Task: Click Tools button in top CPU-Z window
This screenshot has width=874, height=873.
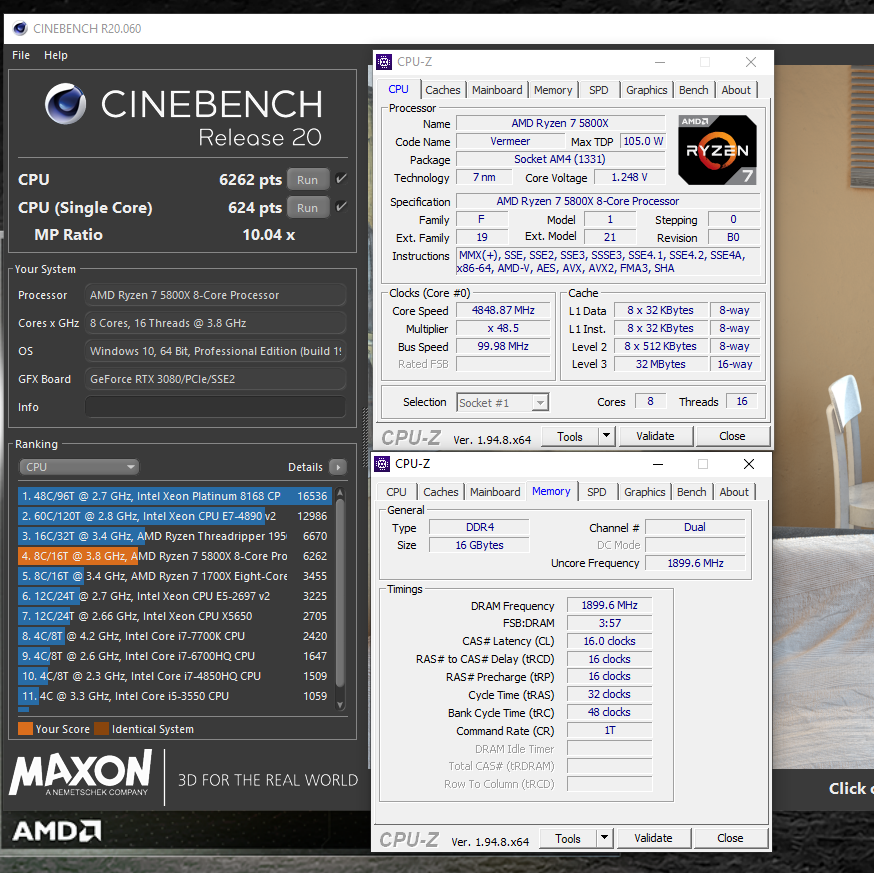Action: [570, 436]
